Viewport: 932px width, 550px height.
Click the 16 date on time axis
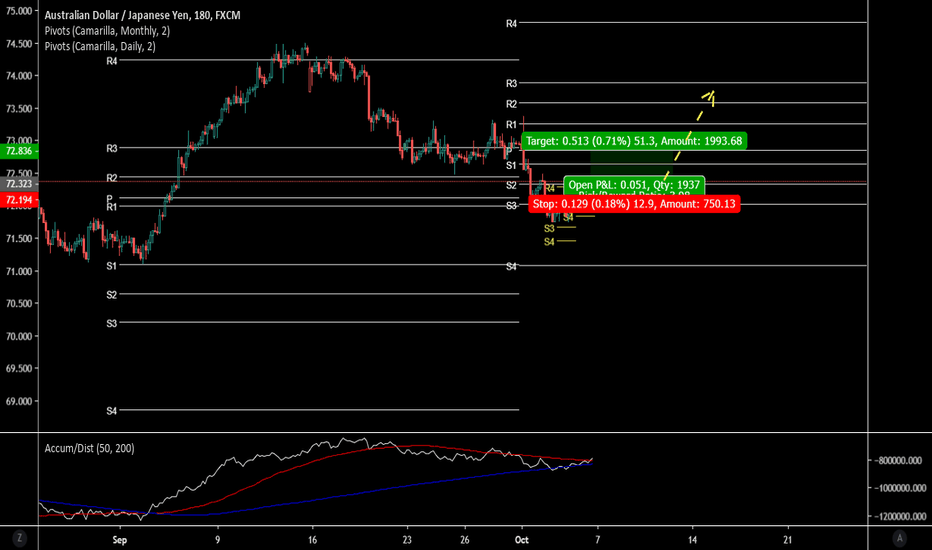pyautogui.click(x=313, y=540)
